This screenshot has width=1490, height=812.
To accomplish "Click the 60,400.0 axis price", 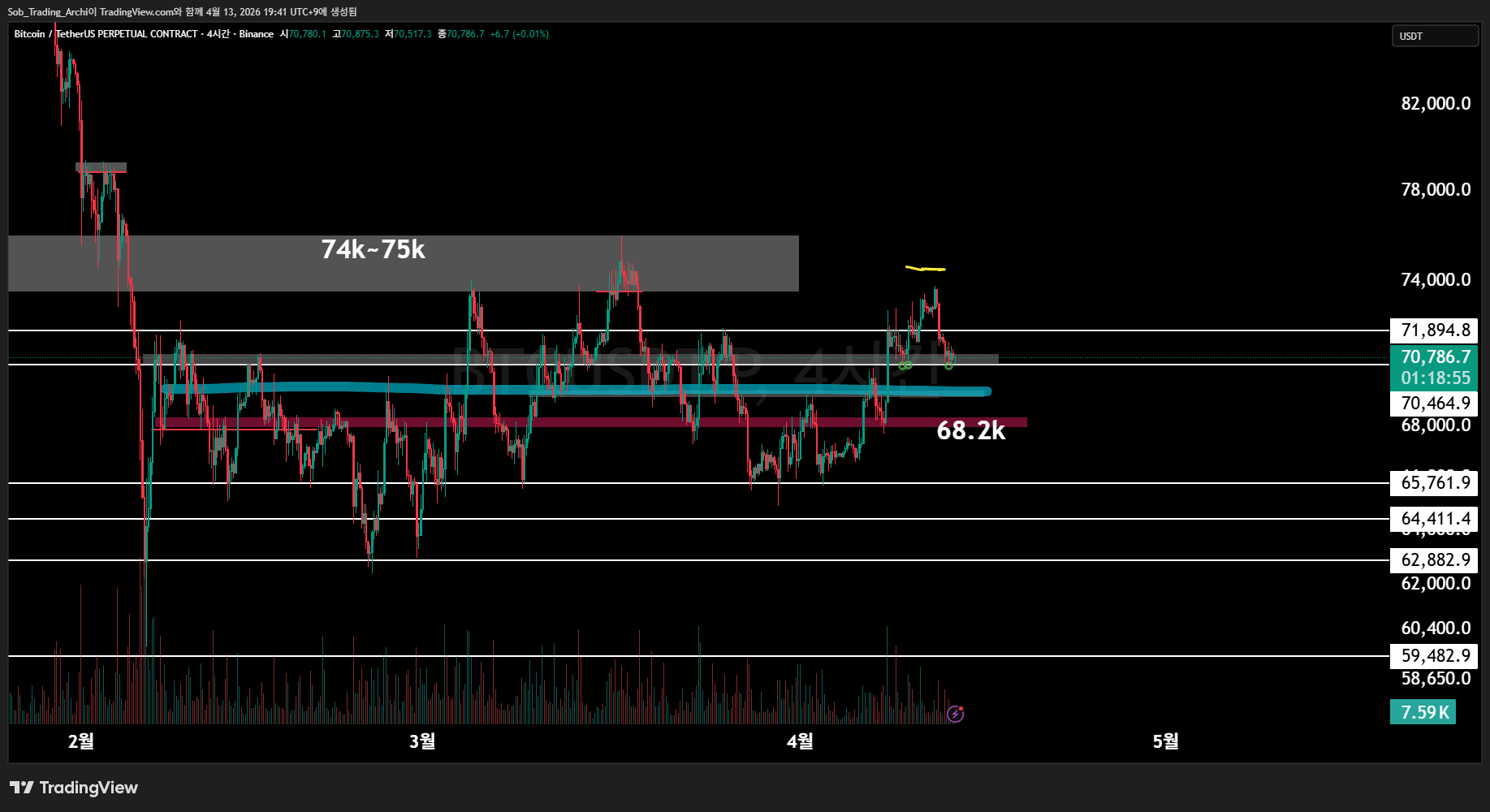I will click(1436, 628).
